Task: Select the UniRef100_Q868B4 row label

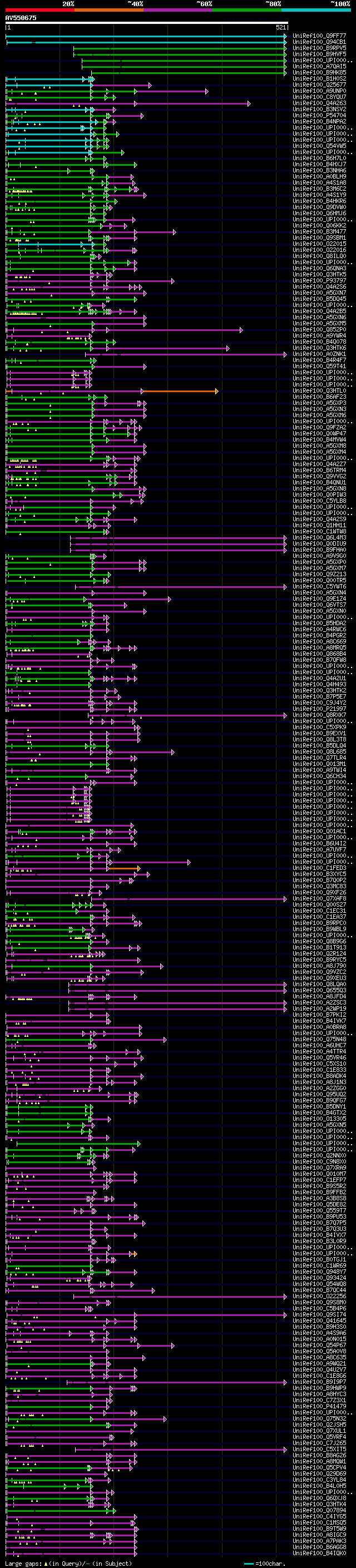Action: [319, 654]
